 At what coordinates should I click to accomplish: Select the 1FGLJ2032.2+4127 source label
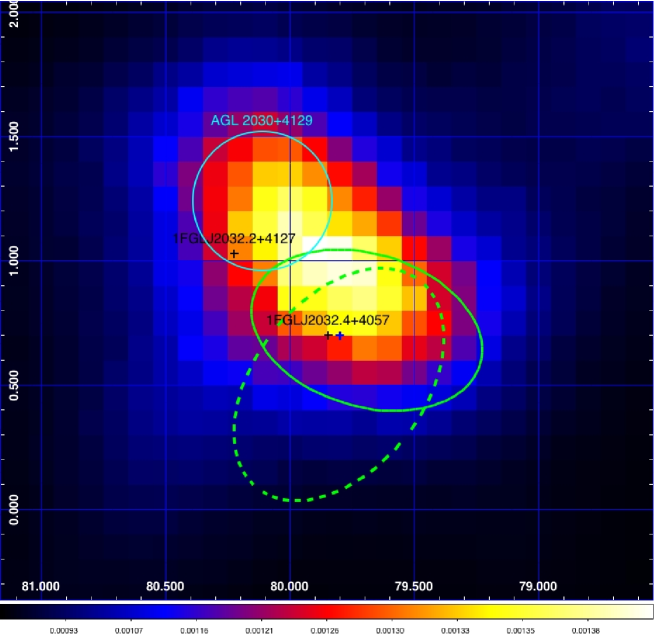[234, 239]
